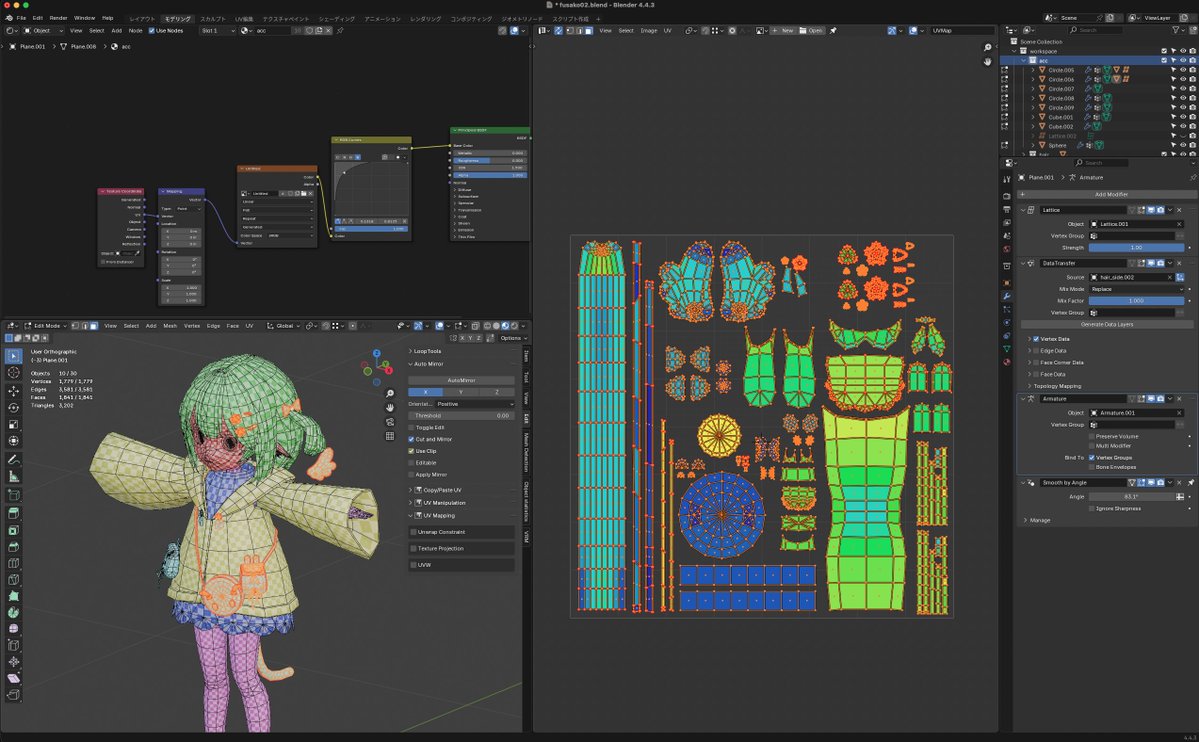The width and height of the screenshot is (1199, 742).
Task: Switch to the スカルプト workspace tab
Action: (x=213, y=18)
